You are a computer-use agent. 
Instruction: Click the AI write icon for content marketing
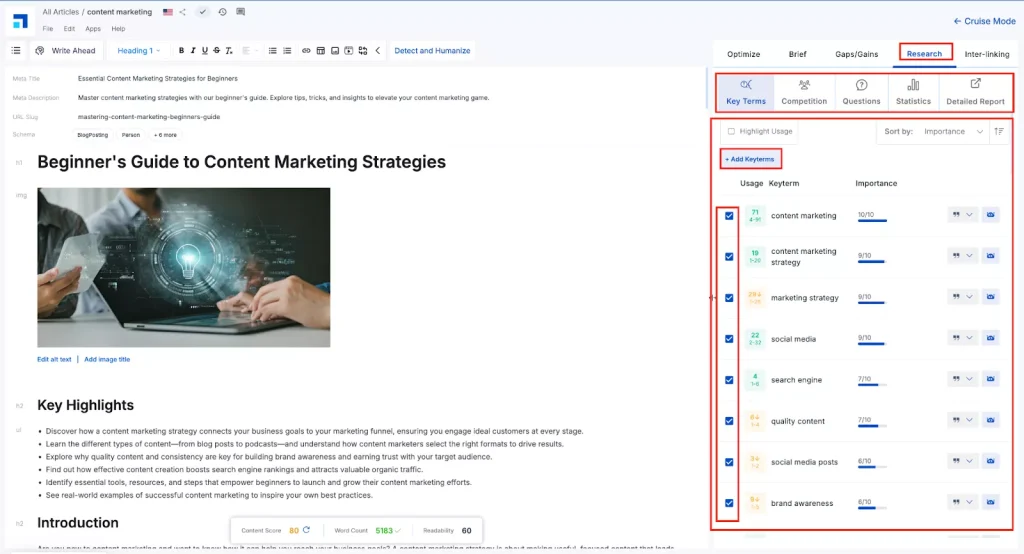pyautogui.click(x=990, y=215)
